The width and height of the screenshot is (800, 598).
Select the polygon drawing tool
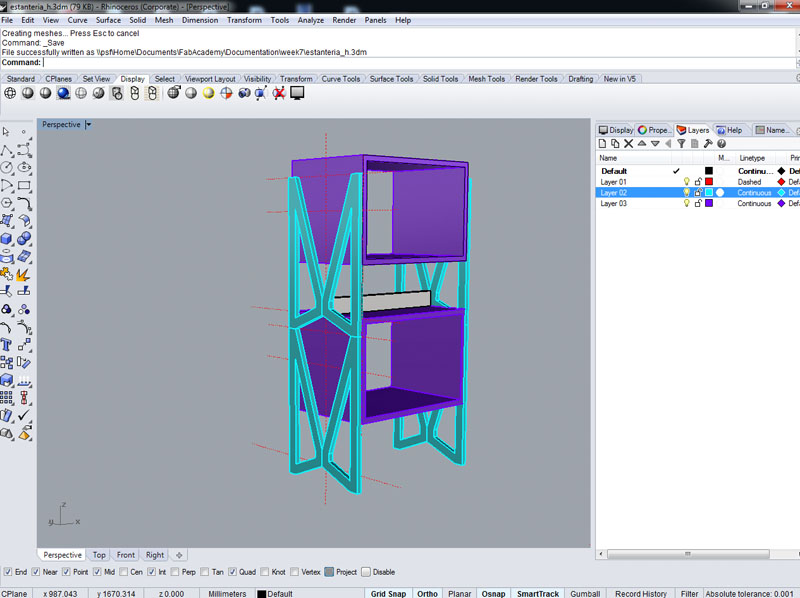tap(7, 203)
